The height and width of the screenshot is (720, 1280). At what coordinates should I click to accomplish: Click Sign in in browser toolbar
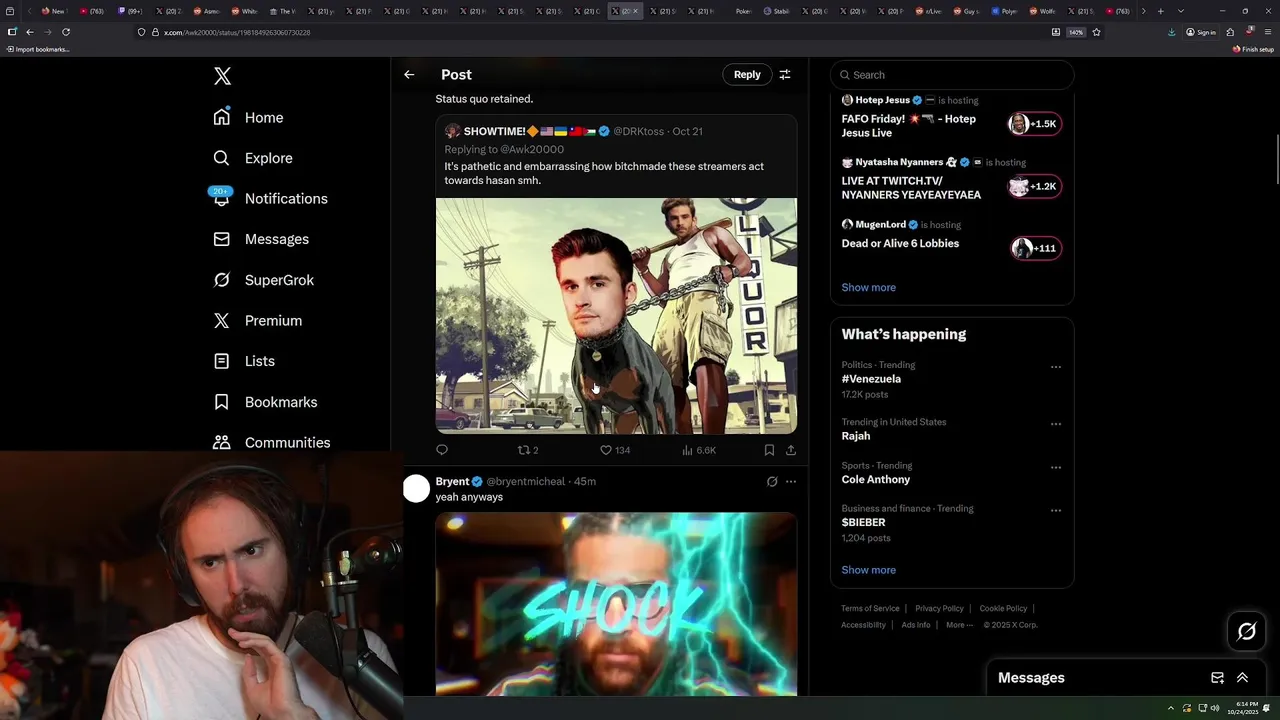click(x=1201, y=32)
